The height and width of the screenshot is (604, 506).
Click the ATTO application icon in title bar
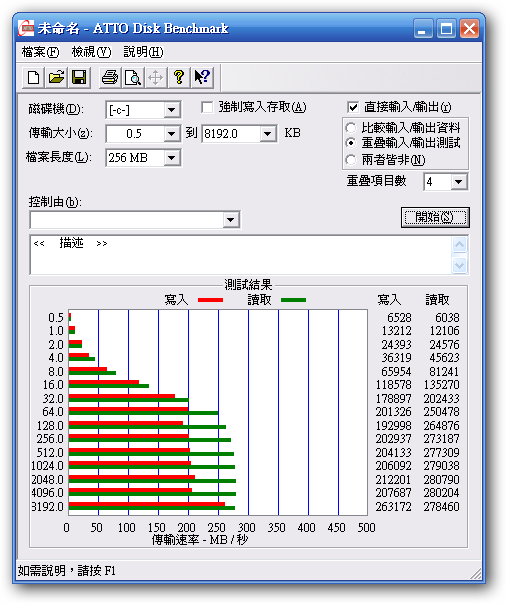point(26,29)
